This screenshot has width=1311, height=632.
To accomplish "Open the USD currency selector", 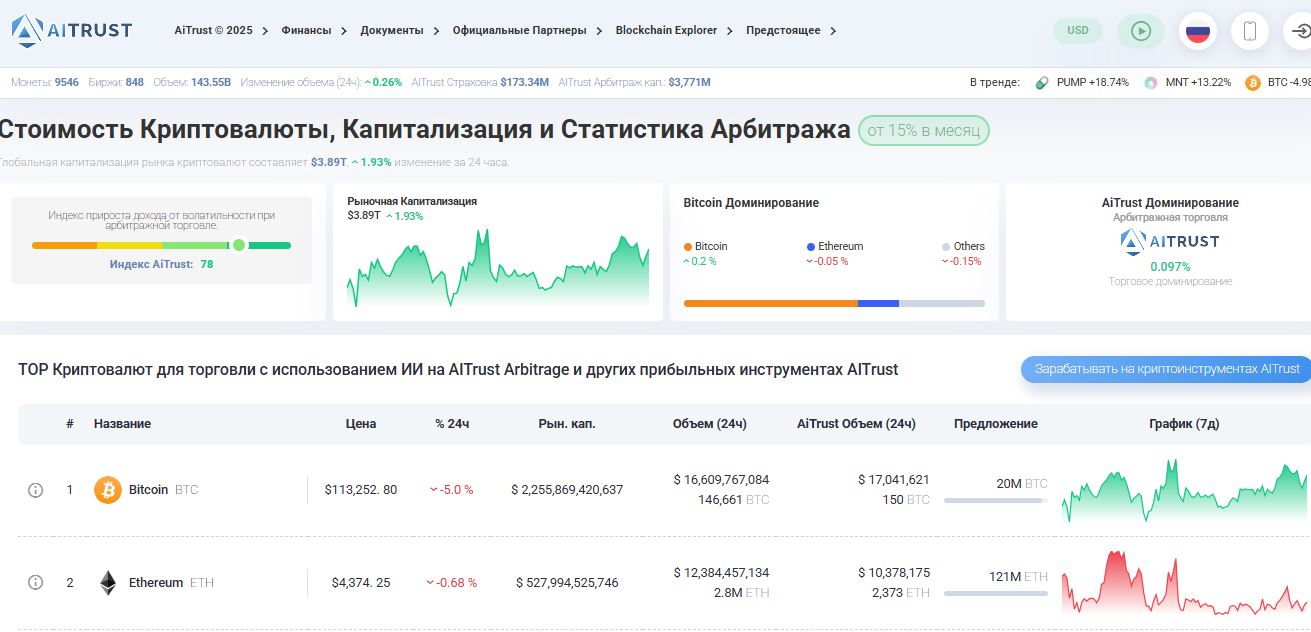I will (1078, 31).
